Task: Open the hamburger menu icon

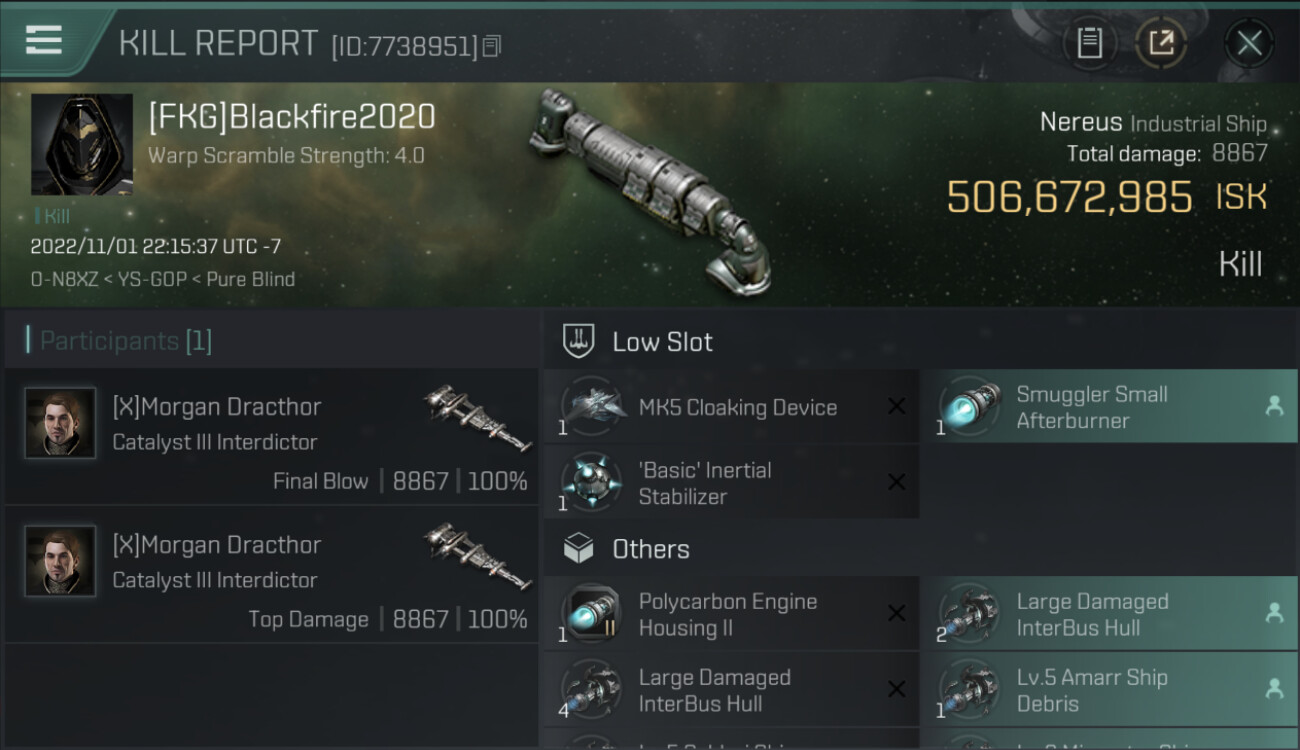Action: coord(44,40)
